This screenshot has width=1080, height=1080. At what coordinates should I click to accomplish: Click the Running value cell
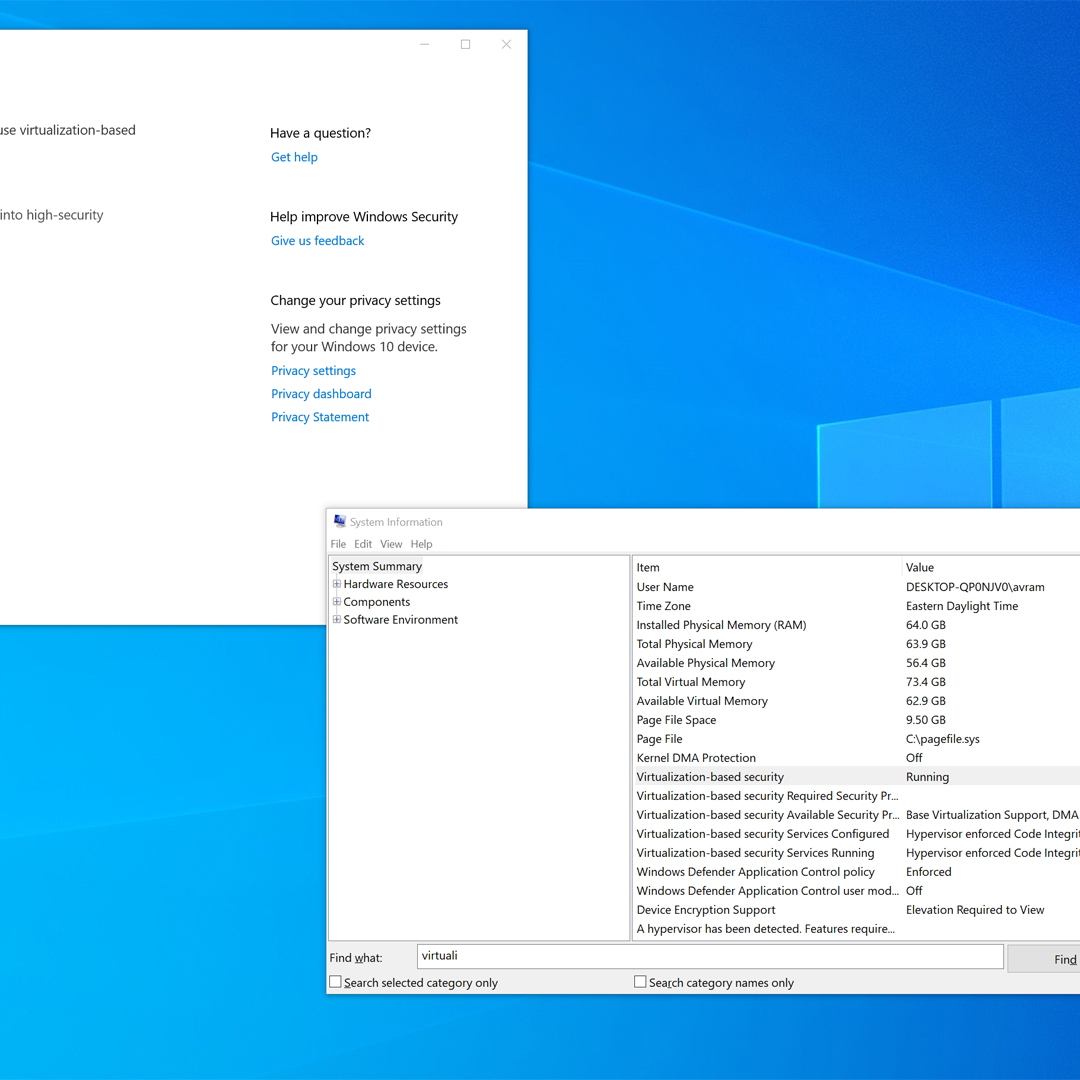click(927, 777)
